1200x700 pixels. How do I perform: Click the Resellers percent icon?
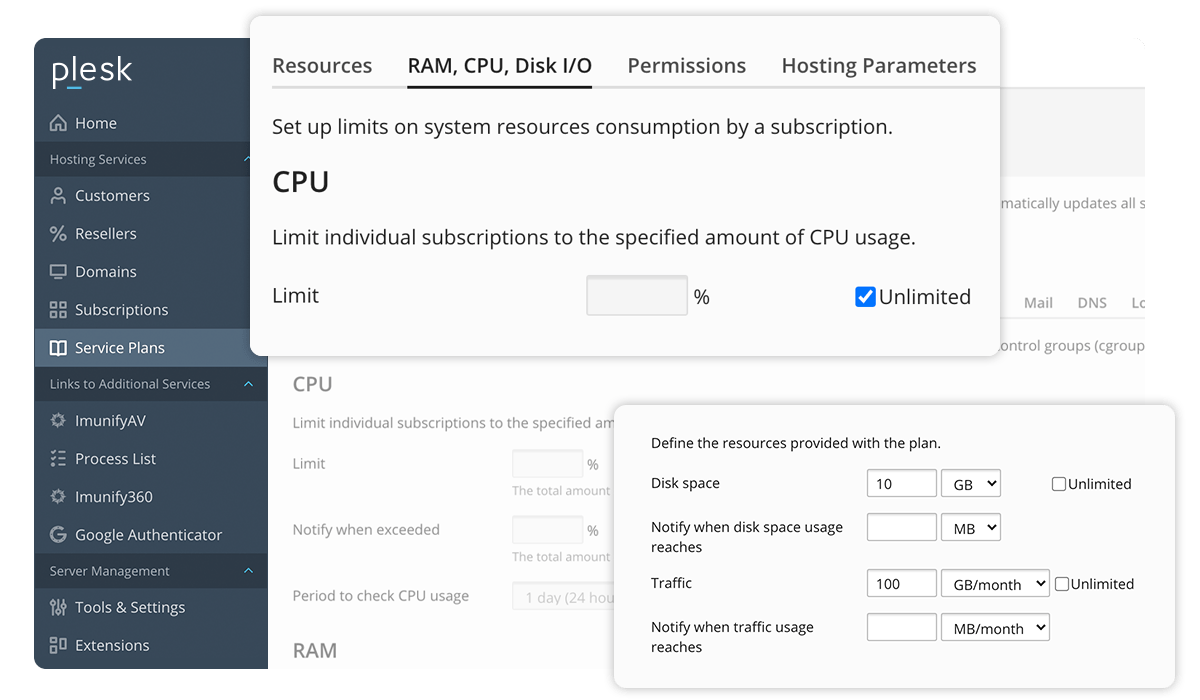[x=58, y=234]
